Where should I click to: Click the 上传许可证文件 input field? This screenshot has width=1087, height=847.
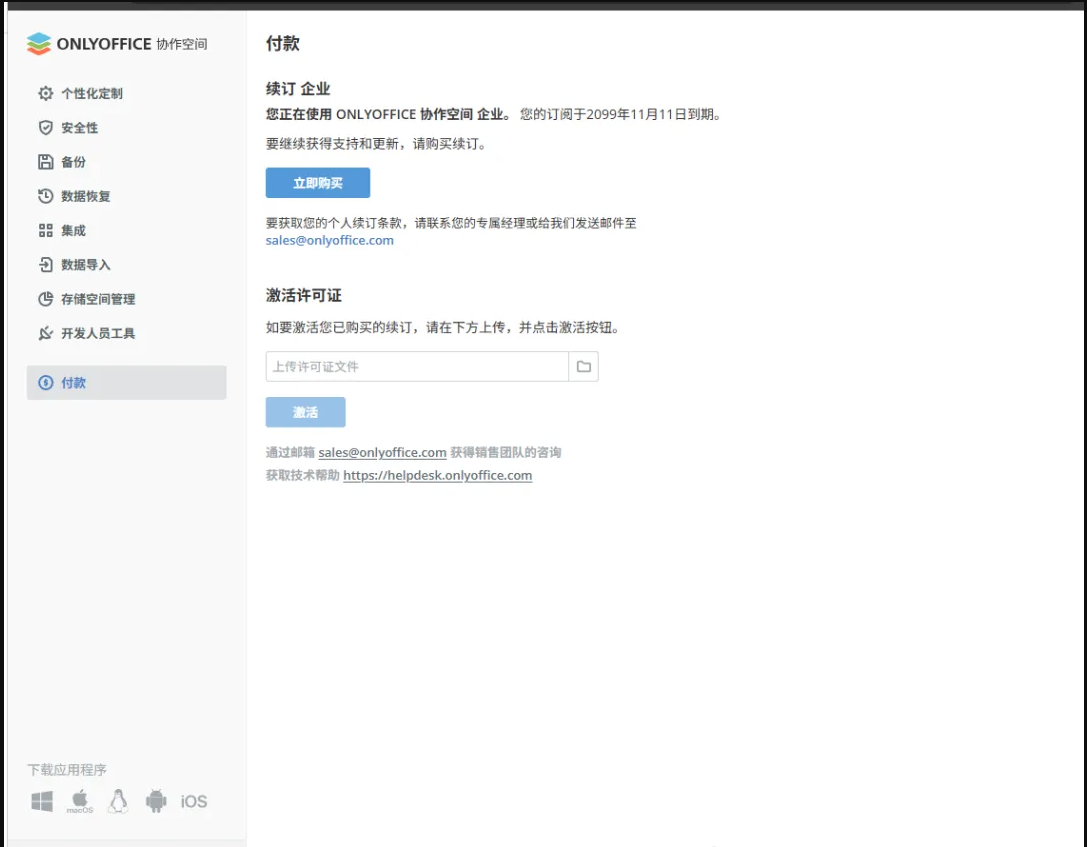tap(417, 367)
